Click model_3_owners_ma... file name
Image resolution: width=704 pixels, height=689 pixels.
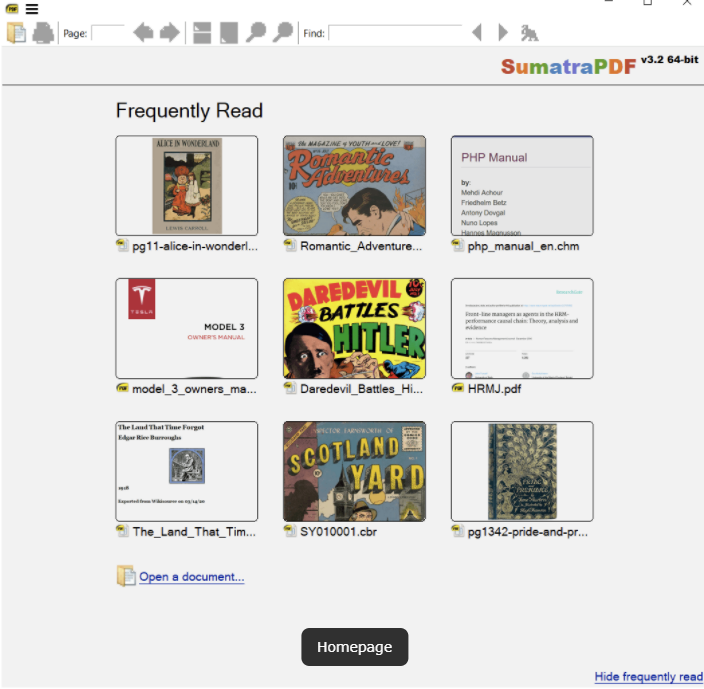pos(194,389)
